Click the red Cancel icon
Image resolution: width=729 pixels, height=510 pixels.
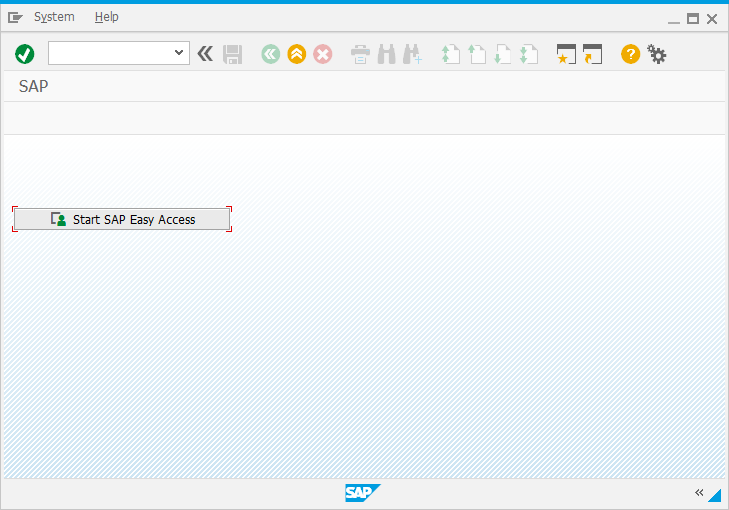[x=323, y=54]
